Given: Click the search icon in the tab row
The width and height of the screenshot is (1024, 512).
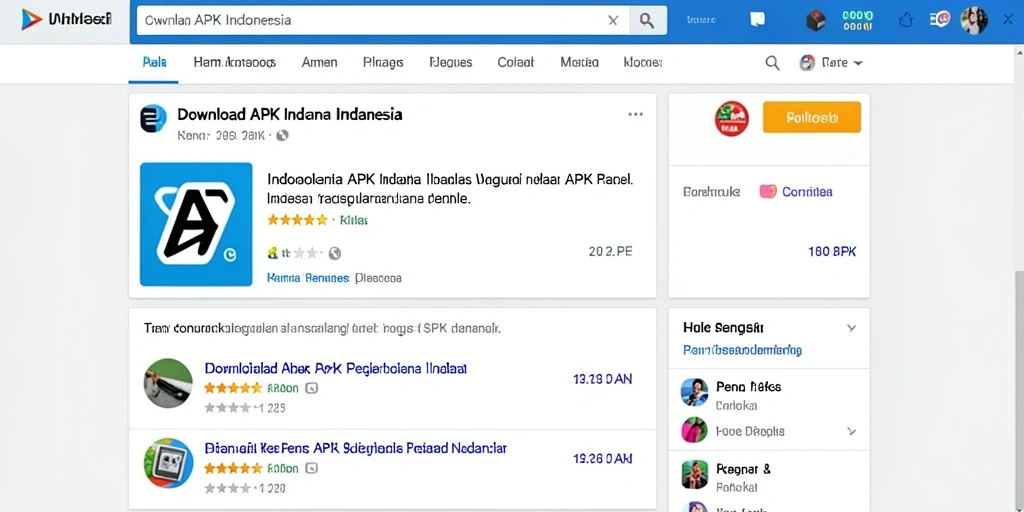Looking at the screenshot, I should 772,63.
